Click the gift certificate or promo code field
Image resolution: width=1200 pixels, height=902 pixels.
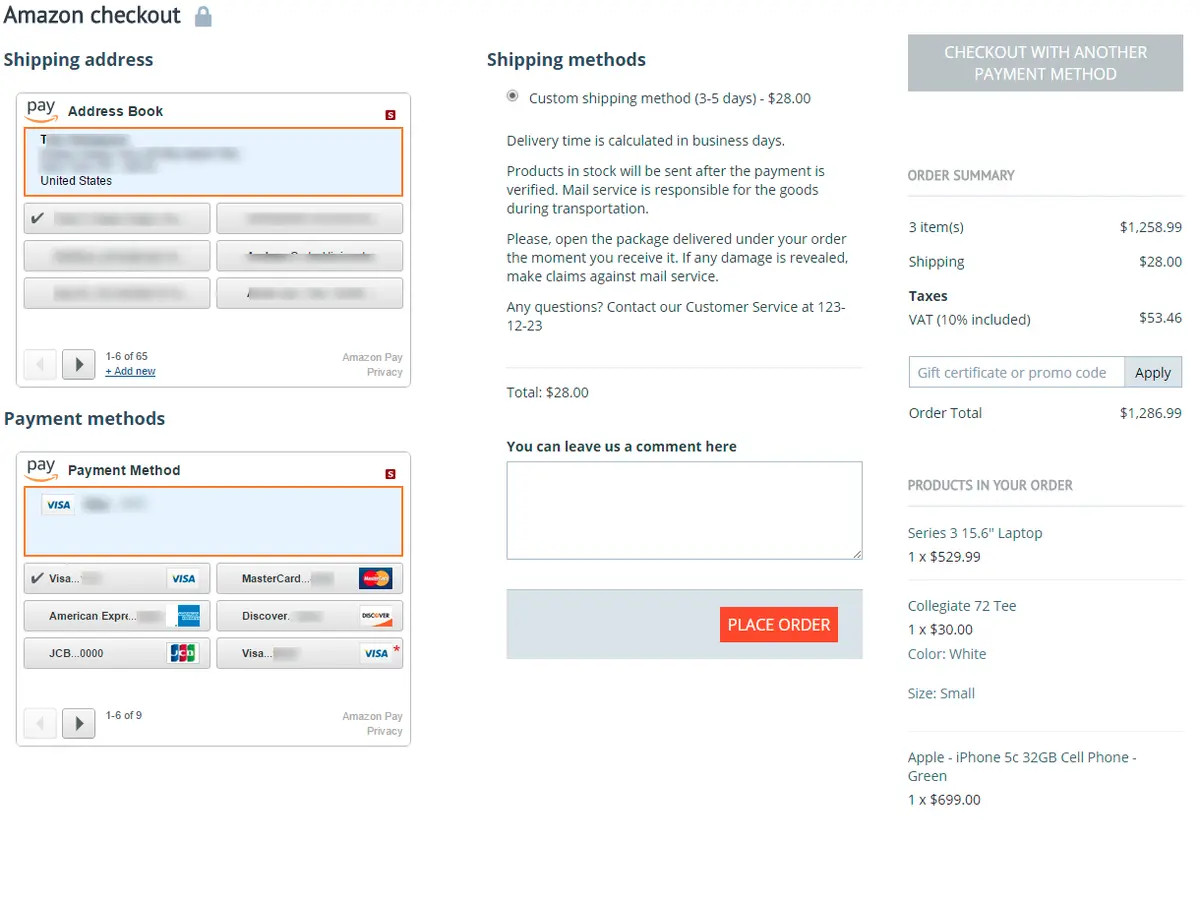pyautogui.click(x=1015, y=372)
